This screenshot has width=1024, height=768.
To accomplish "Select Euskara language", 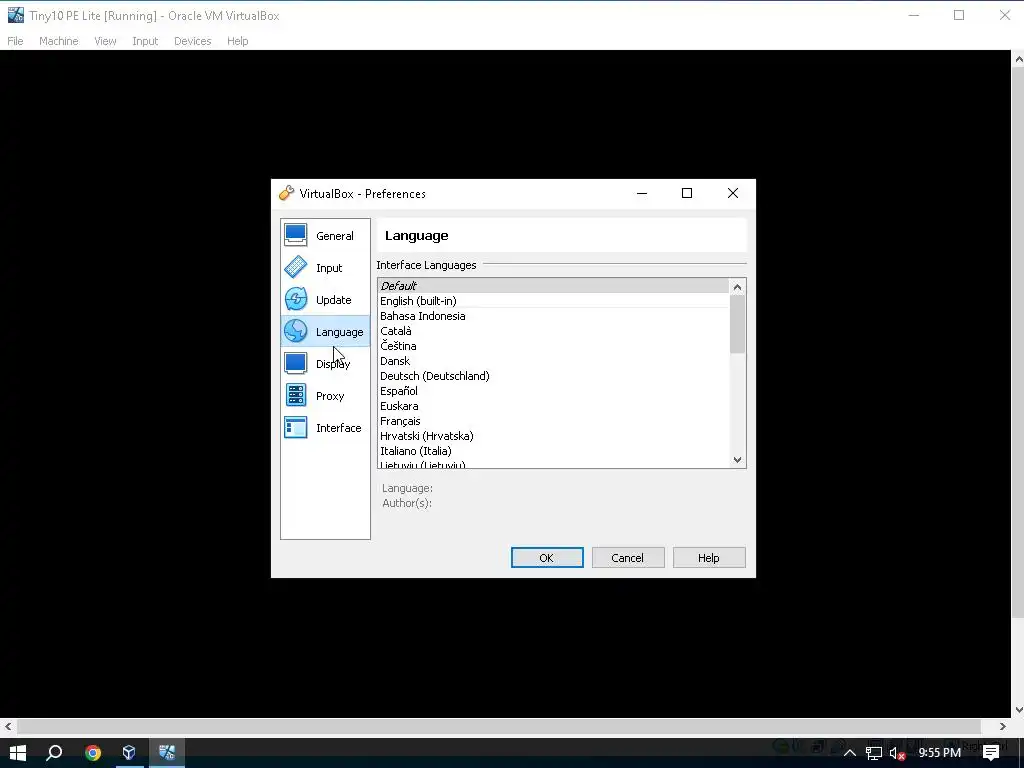I will tap(553, 406).
